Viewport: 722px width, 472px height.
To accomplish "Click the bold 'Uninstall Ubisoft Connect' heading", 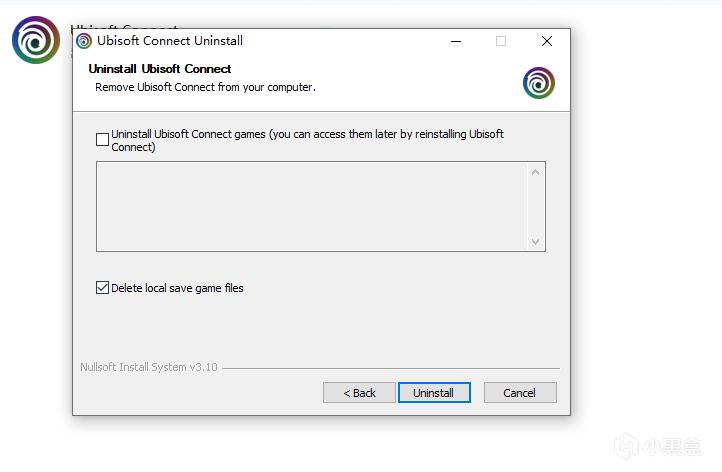I will [160, 69].
